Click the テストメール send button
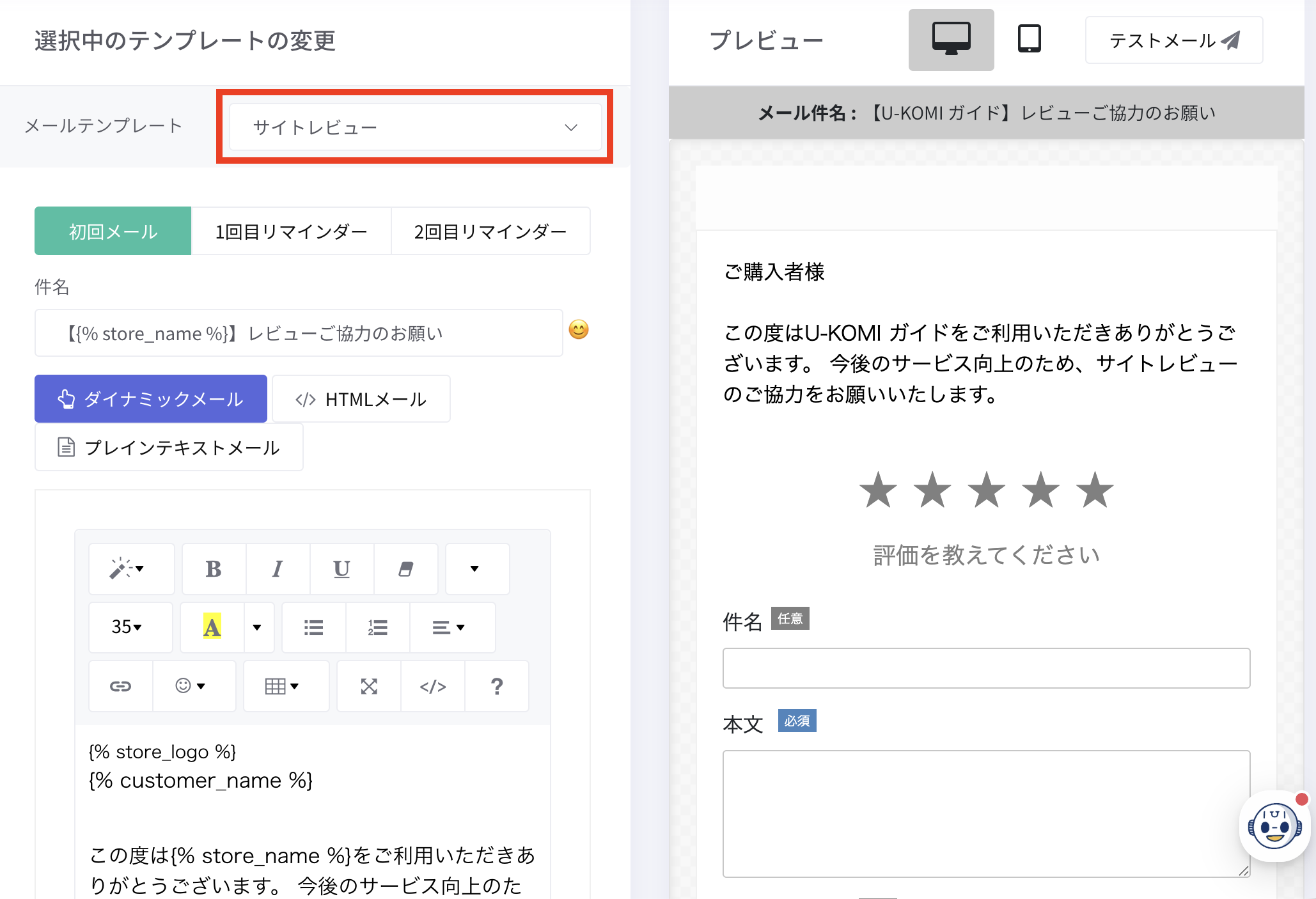 click(x=1173, y=40)
